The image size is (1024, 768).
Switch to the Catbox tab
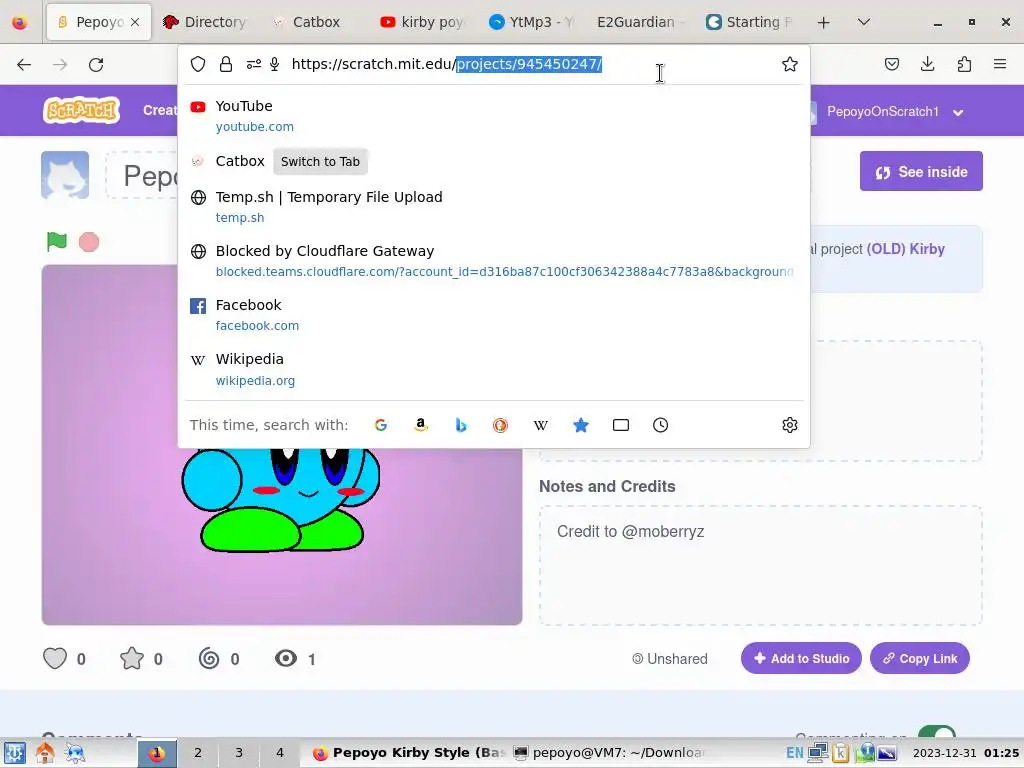pos(307,22)
